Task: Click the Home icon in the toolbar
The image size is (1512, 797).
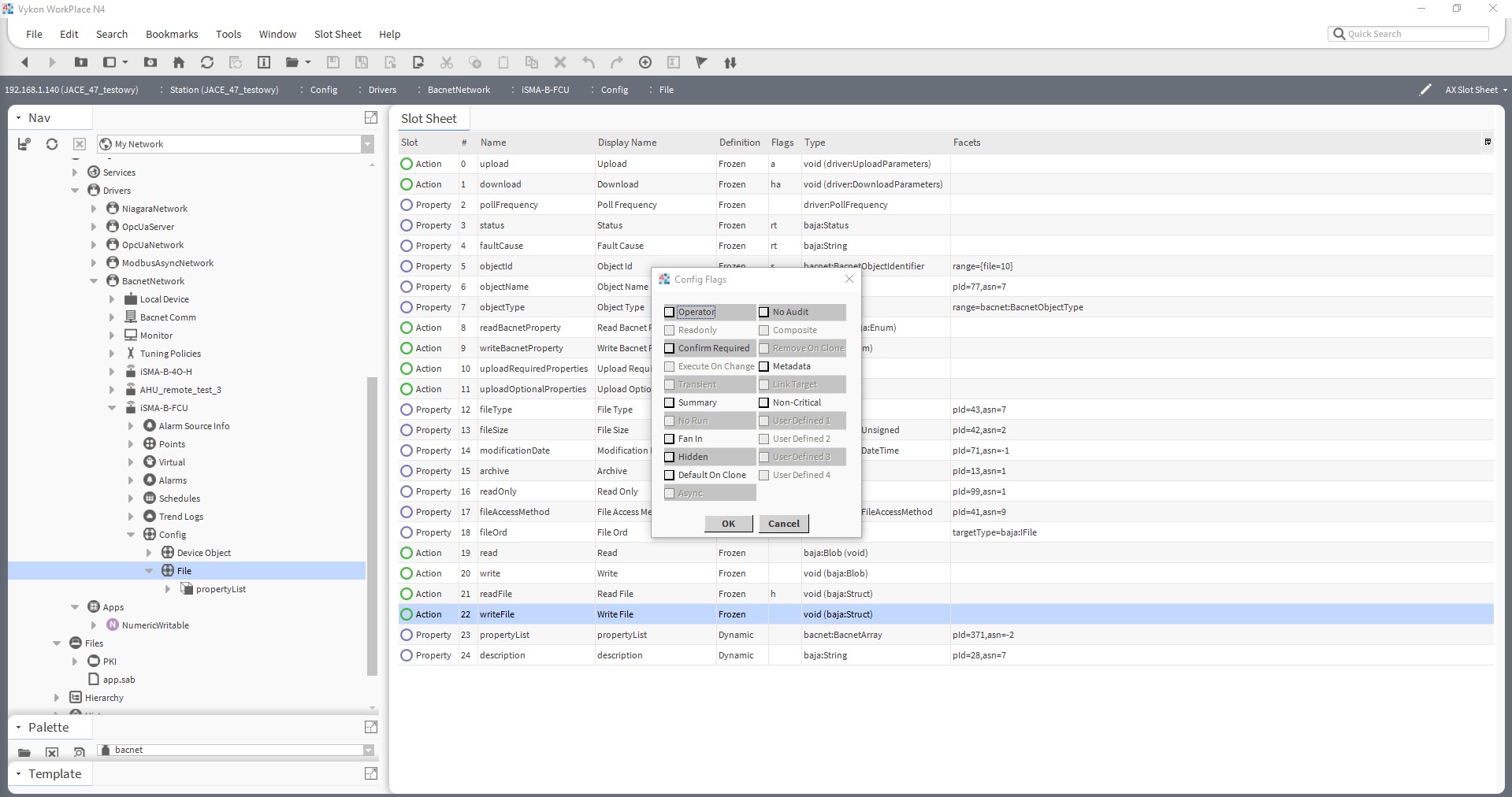Action: 178,62
